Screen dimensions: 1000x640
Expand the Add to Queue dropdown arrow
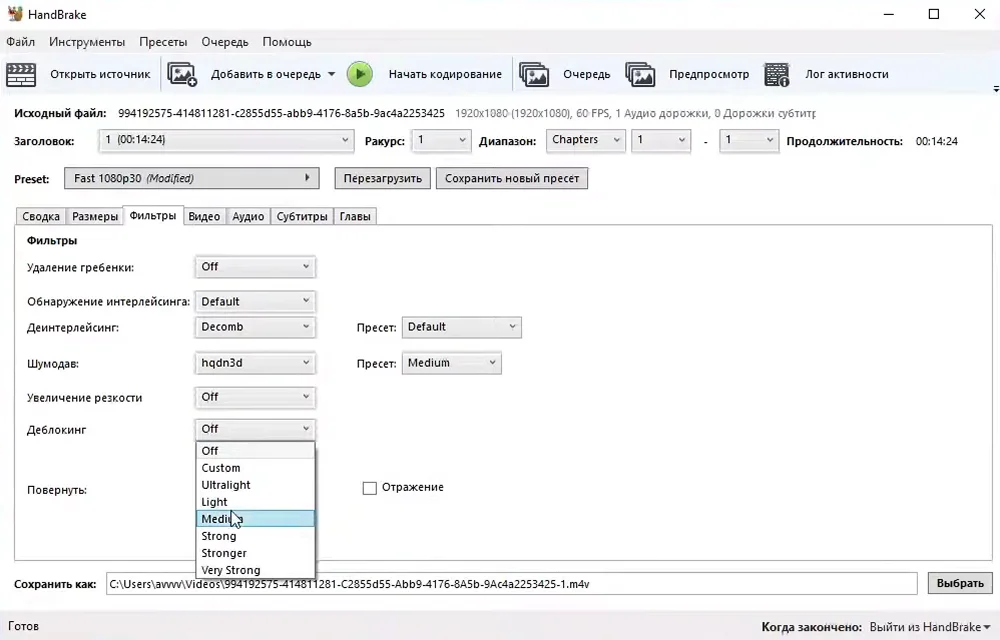(x=332, y=75)
